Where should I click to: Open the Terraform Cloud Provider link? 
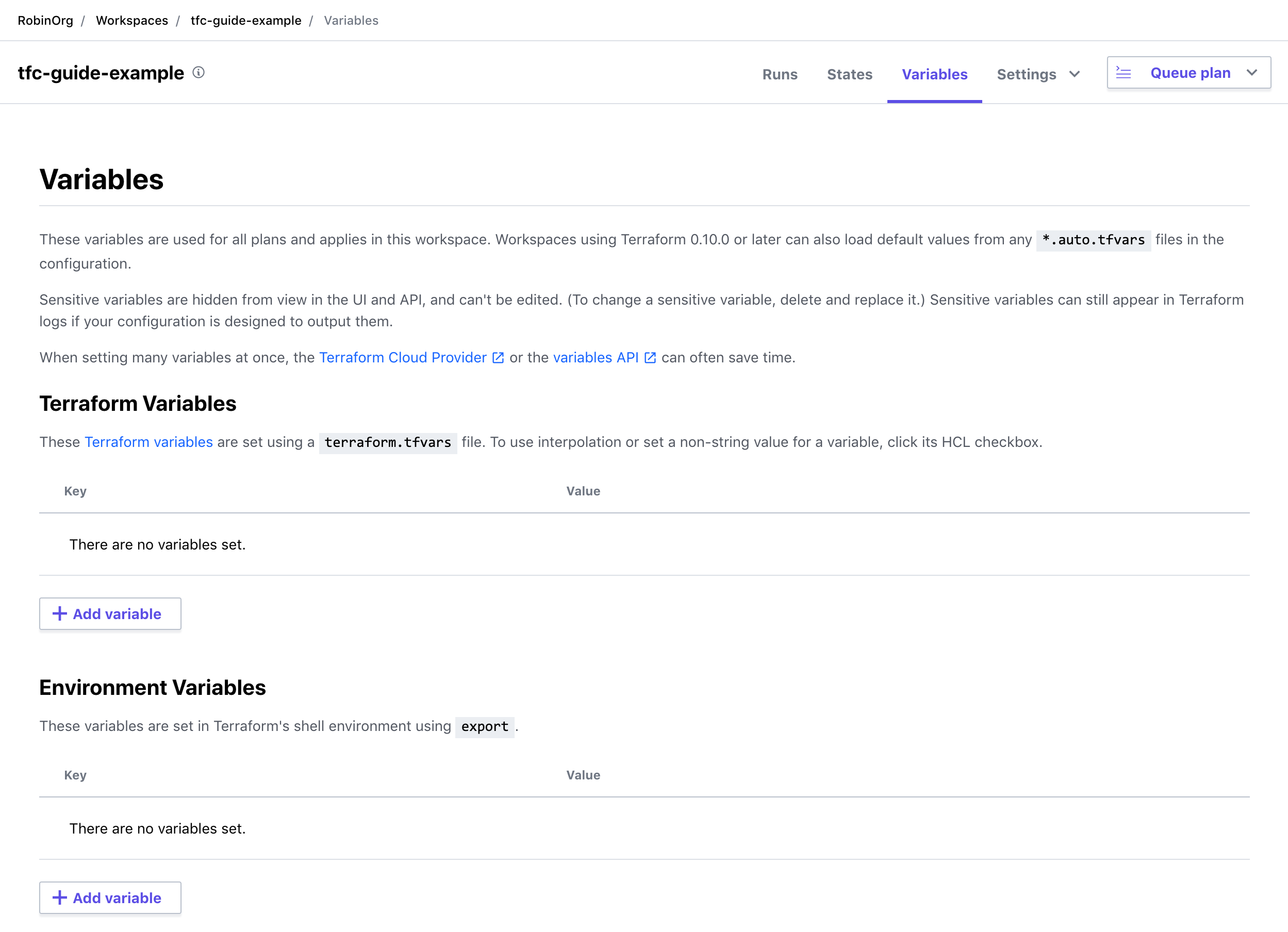(403, 358)
